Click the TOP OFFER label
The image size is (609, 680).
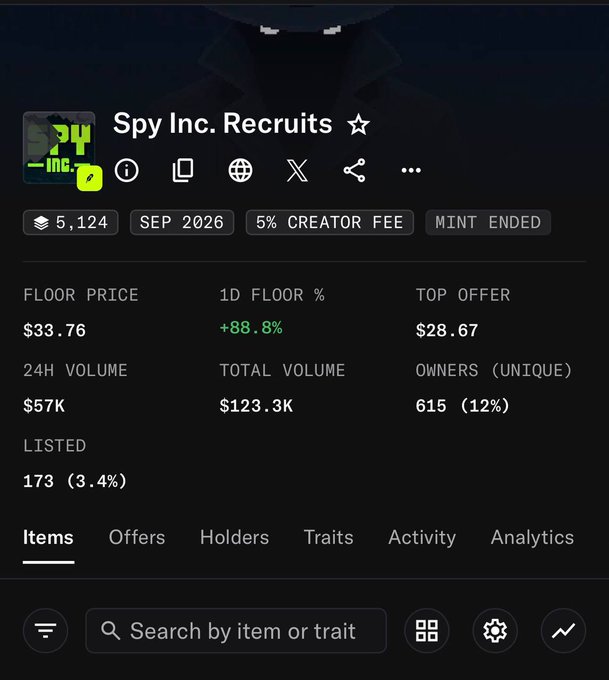pos(463,295)
